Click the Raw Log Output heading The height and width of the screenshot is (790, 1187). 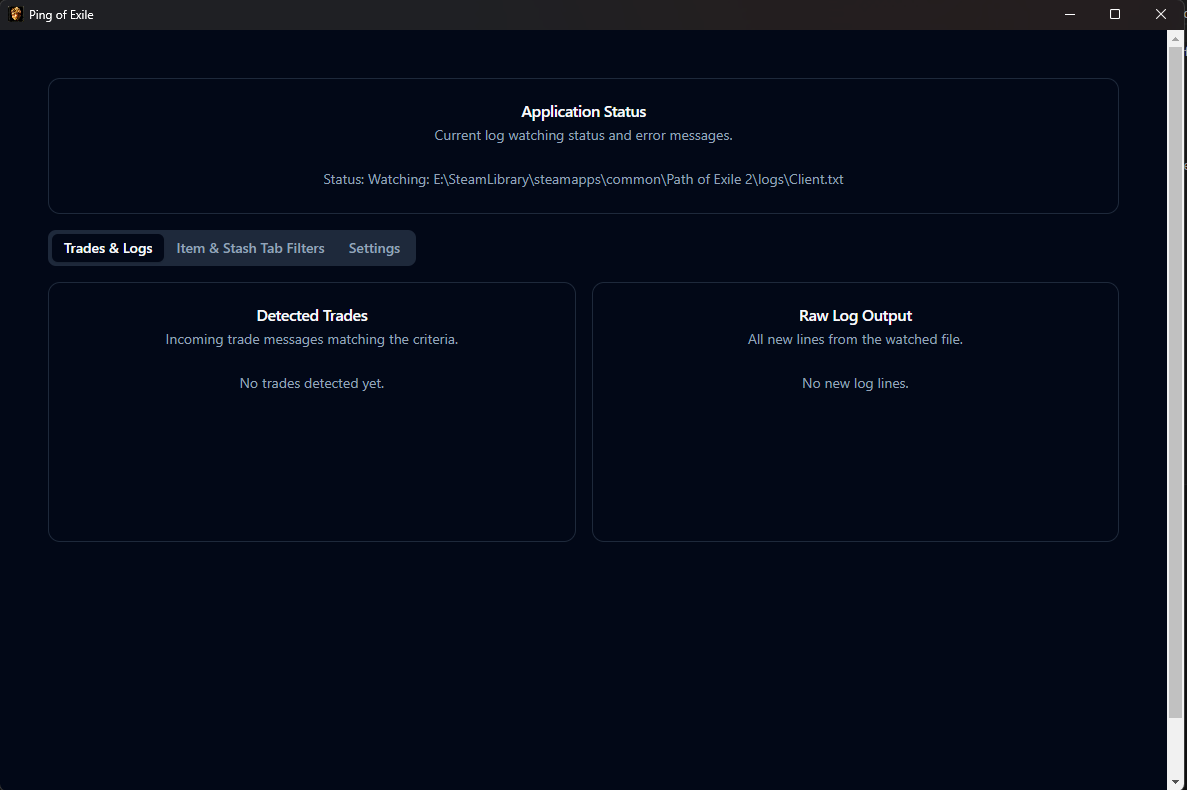coord(855,316)
